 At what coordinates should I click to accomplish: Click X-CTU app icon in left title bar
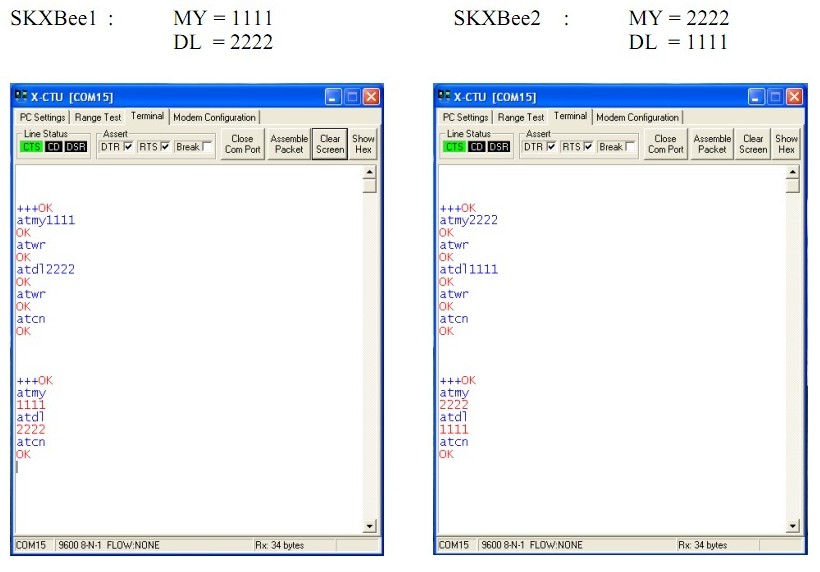tap(21, 96)
